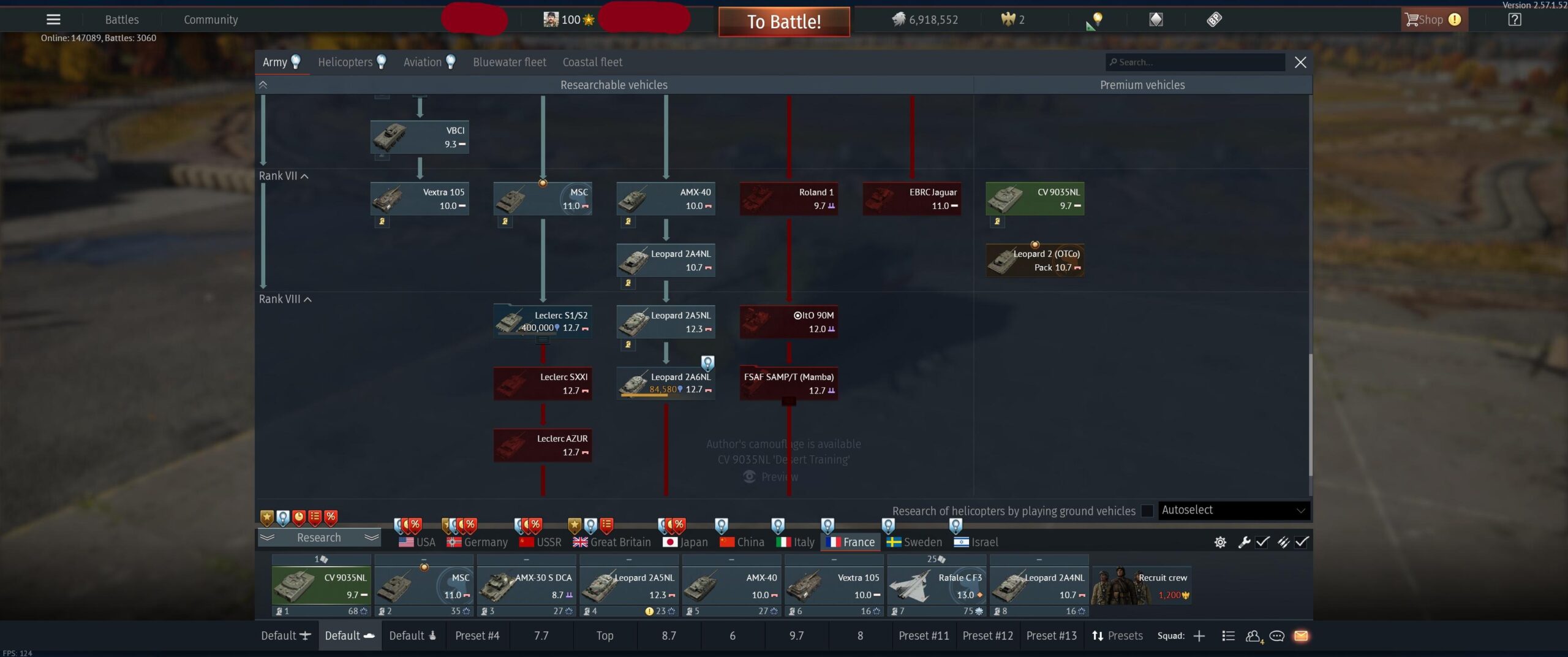The image size is (1568, 657).
Task: Open the Shop button
Action: 1433,20
